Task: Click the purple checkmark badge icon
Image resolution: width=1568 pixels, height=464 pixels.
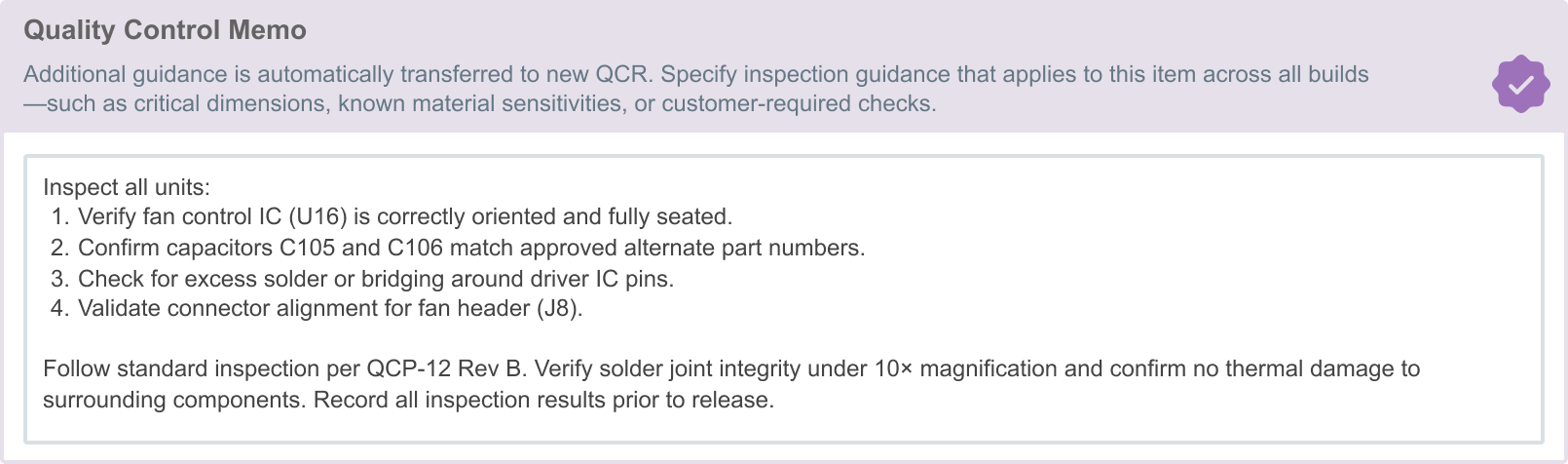Action: 1520,84
